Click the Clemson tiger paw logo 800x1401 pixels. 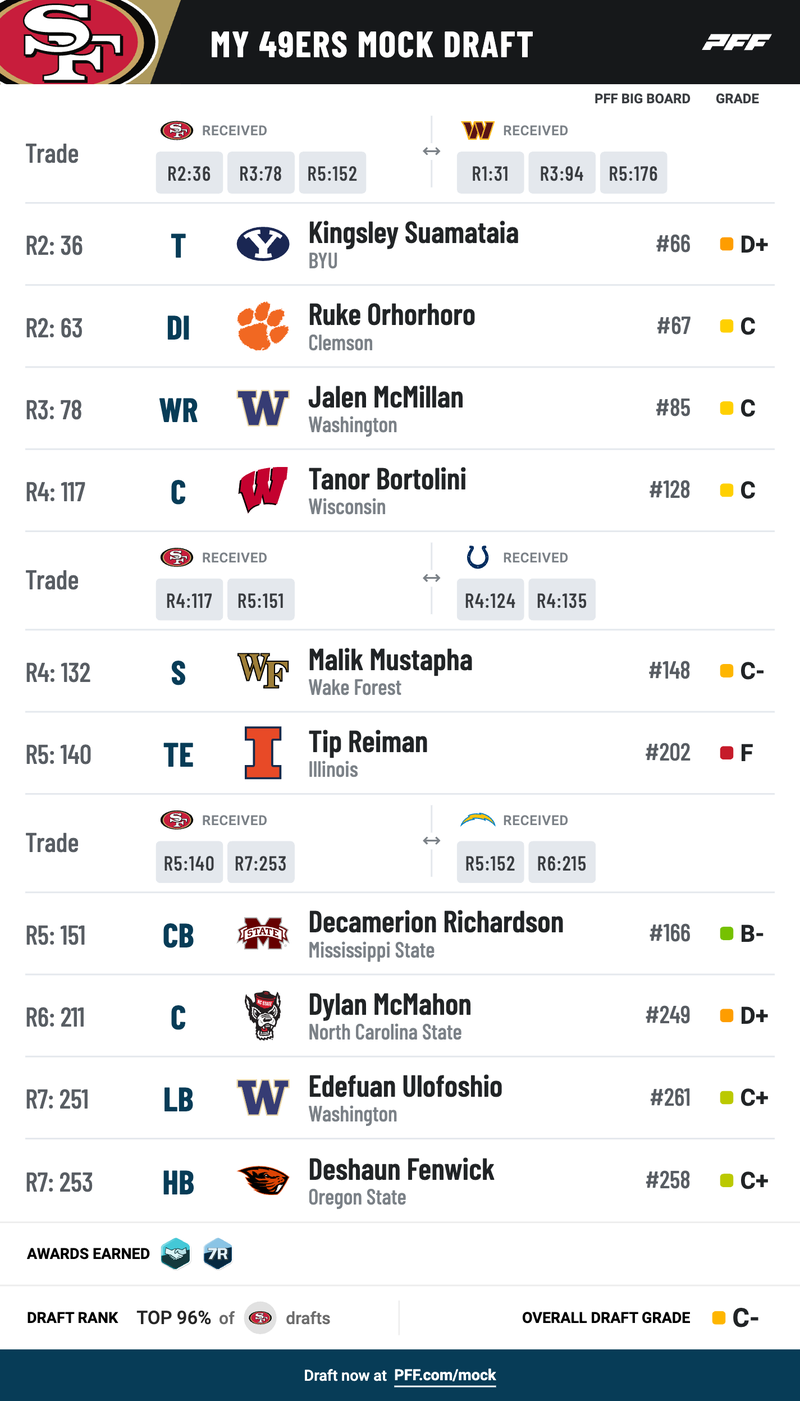[x=263, y=327]
